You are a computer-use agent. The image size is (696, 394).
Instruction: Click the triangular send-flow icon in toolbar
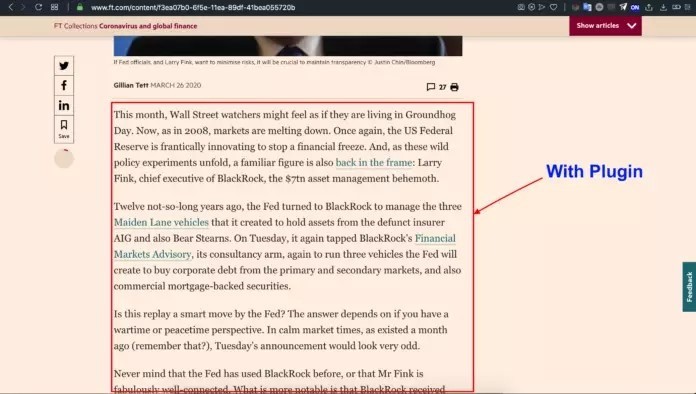(542, 7)
